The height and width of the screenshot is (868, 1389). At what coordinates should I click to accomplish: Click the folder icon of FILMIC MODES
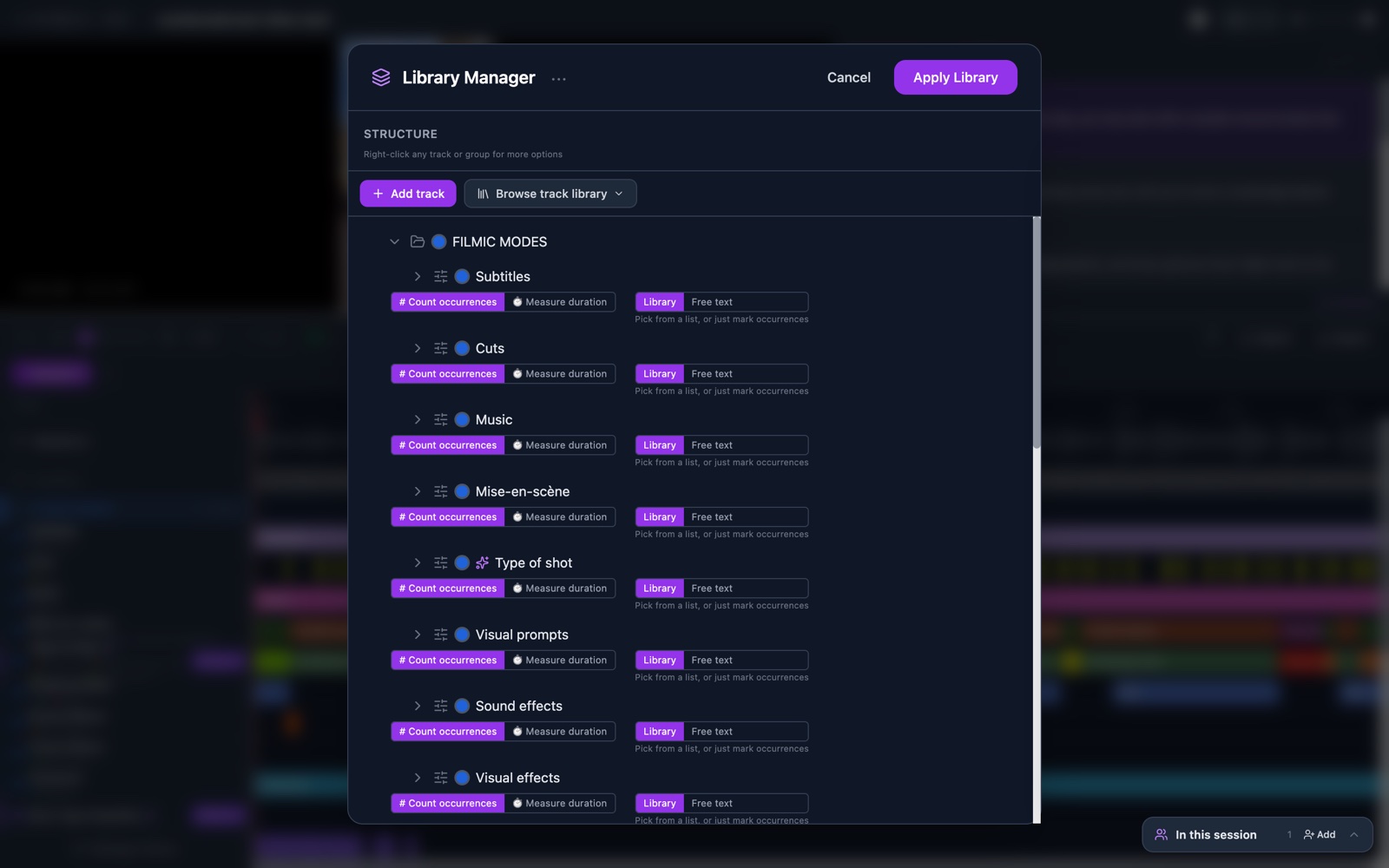click(x=418, y=241)
